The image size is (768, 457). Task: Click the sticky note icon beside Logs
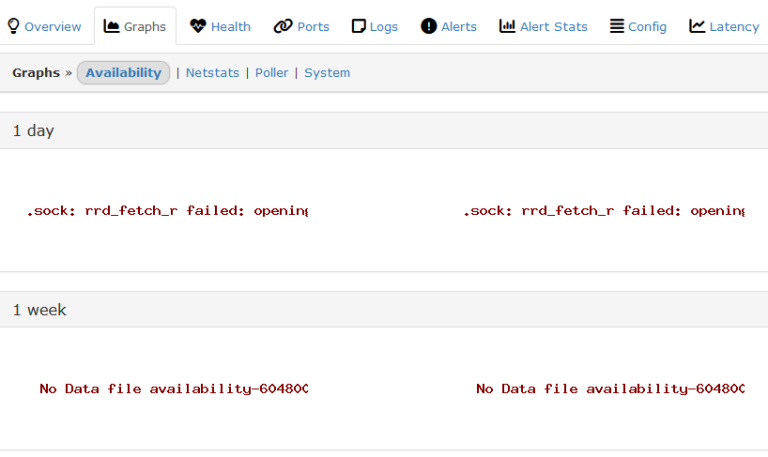pyautogui.click(x=359, y=26)
